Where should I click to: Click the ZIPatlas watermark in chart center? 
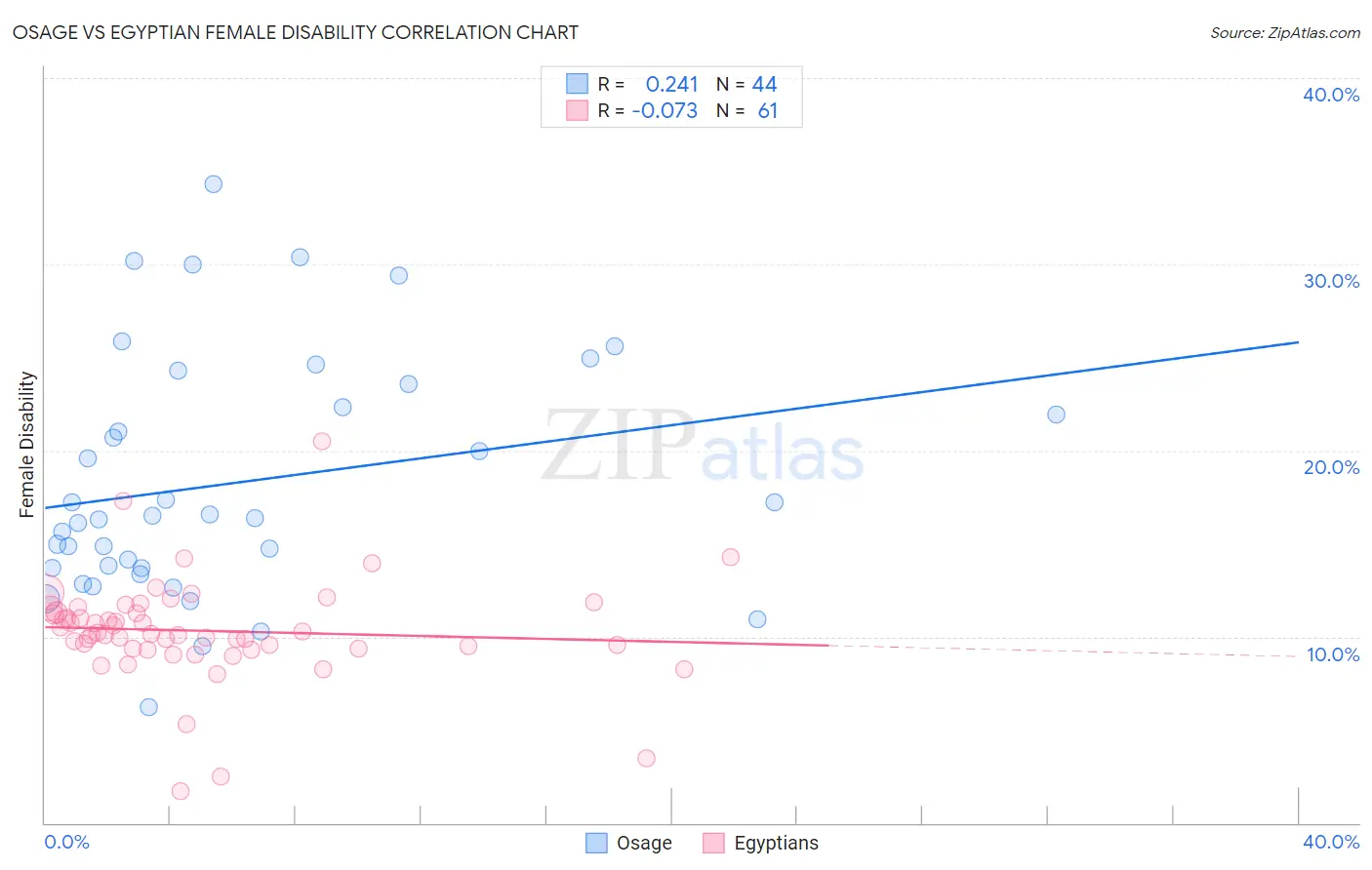(703, 447)
